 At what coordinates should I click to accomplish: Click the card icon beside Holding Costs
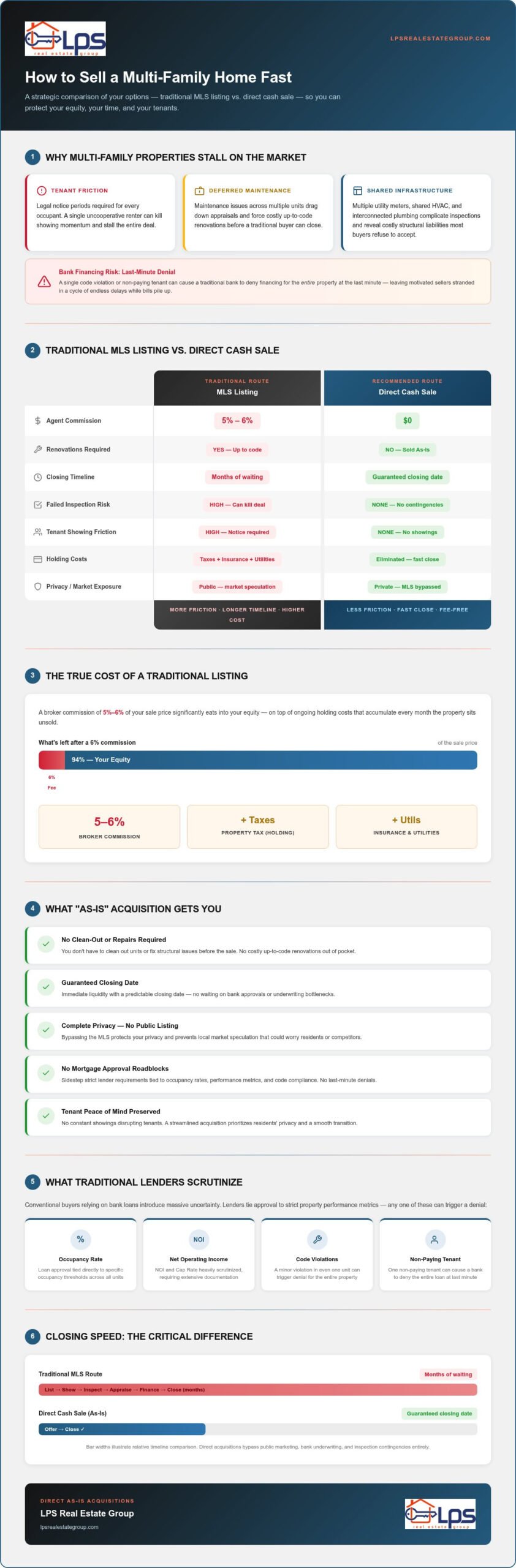coord(38,559)
